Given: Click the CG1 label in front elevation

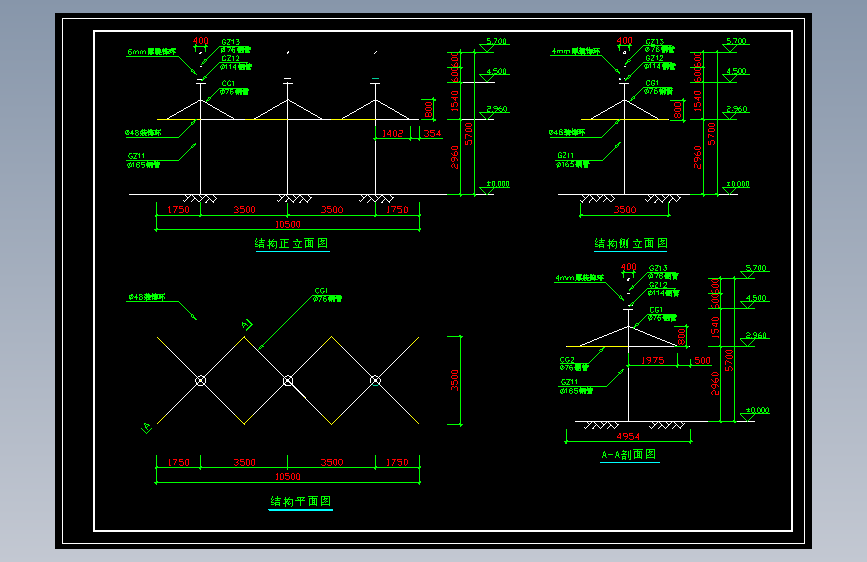Looking at the screenshot, I should click(x=228, y=84).
